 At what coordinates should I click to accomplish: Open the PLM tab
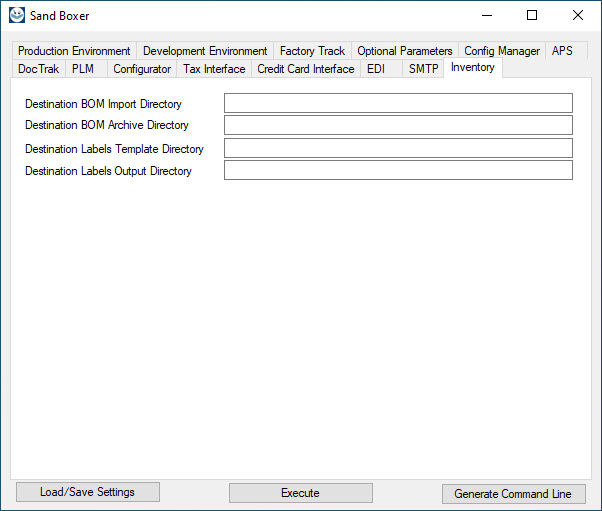[x=83, y=69]
